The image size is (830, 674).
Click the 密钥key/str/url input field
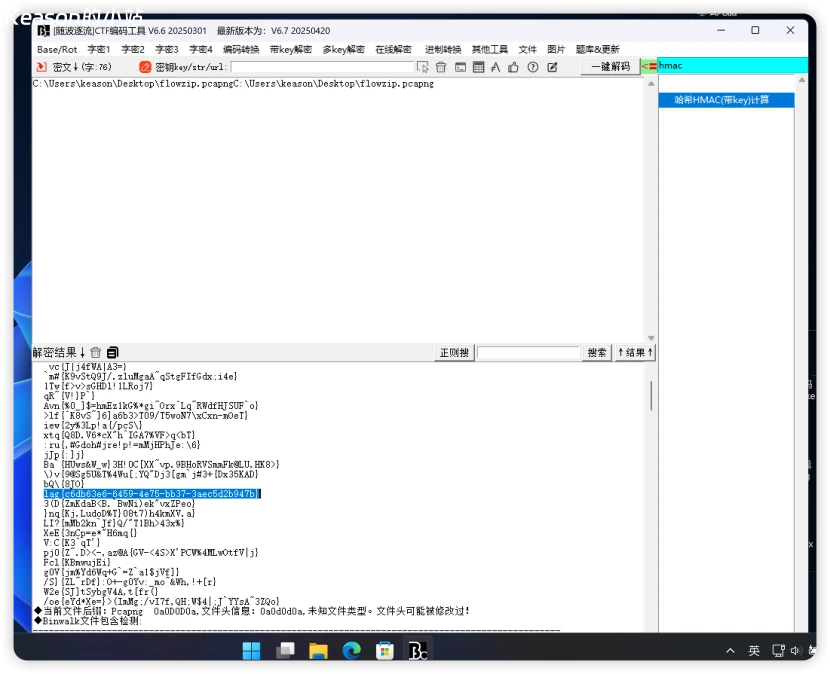point(321,67)
